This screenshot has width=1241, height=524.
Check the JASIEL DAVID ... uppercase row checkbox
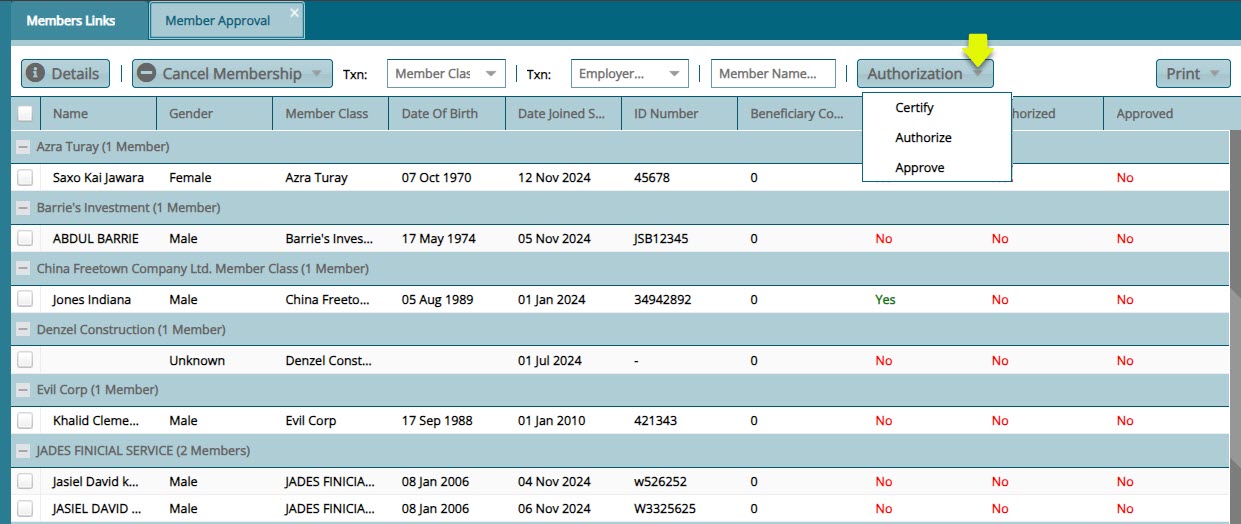[x=25, y=508]
